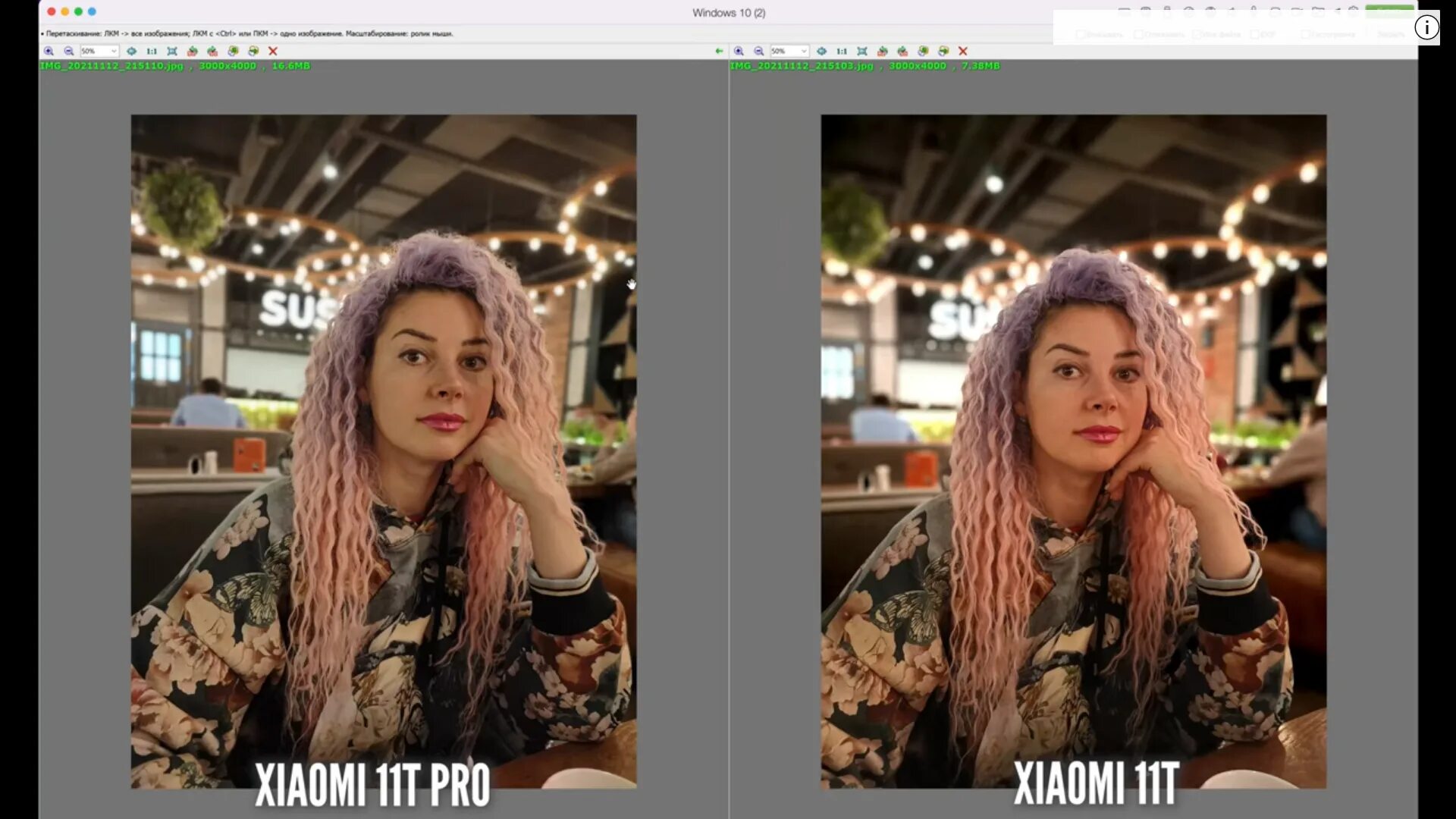Viewport: 1456px width, 819px height.
Task: Click the green fullscreen window button
Action: click(78, 11)
